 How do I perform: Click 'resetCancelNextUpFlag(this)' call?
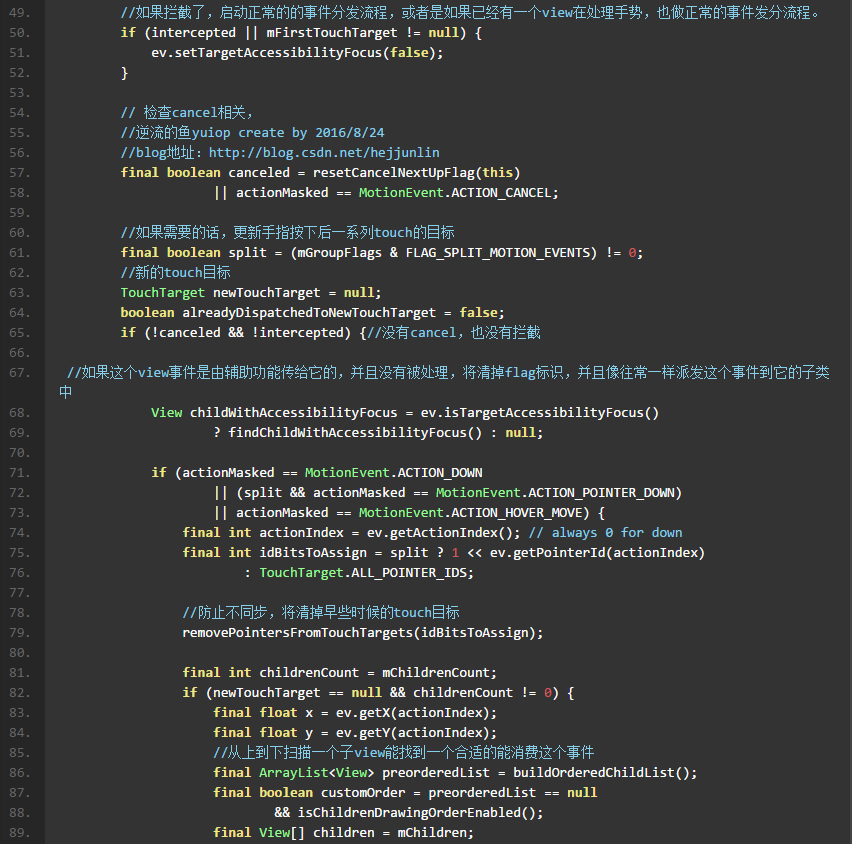(x=416, y=173)
